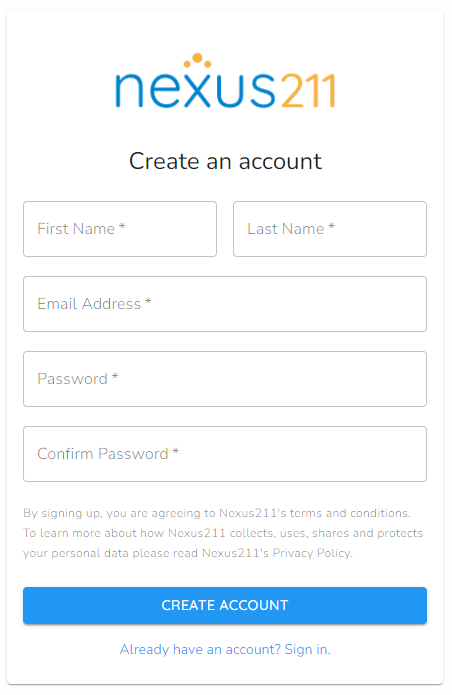Click the Nexus211 logo
The image size is (452, 695).
225,81
